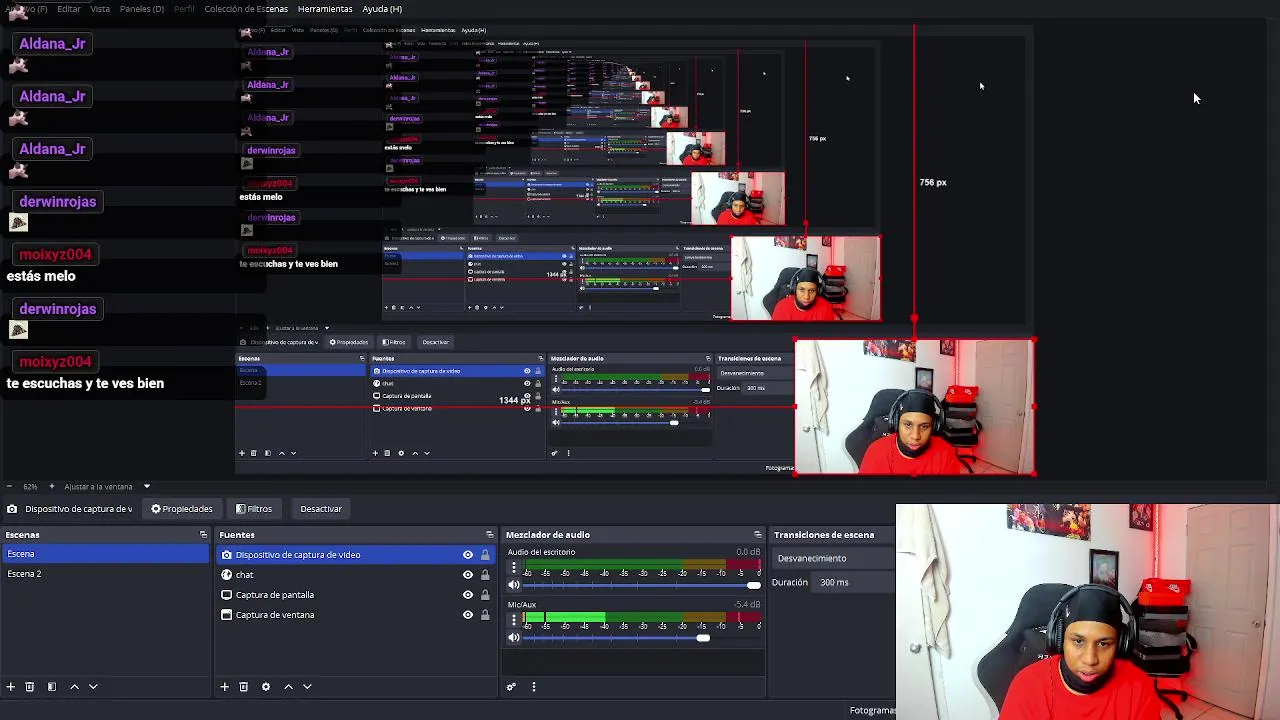This screenshot has height=720, width=1280.
Task: Zoom out the preview with the minus icon
Action: pyautogui.click(x=9, y=487)
